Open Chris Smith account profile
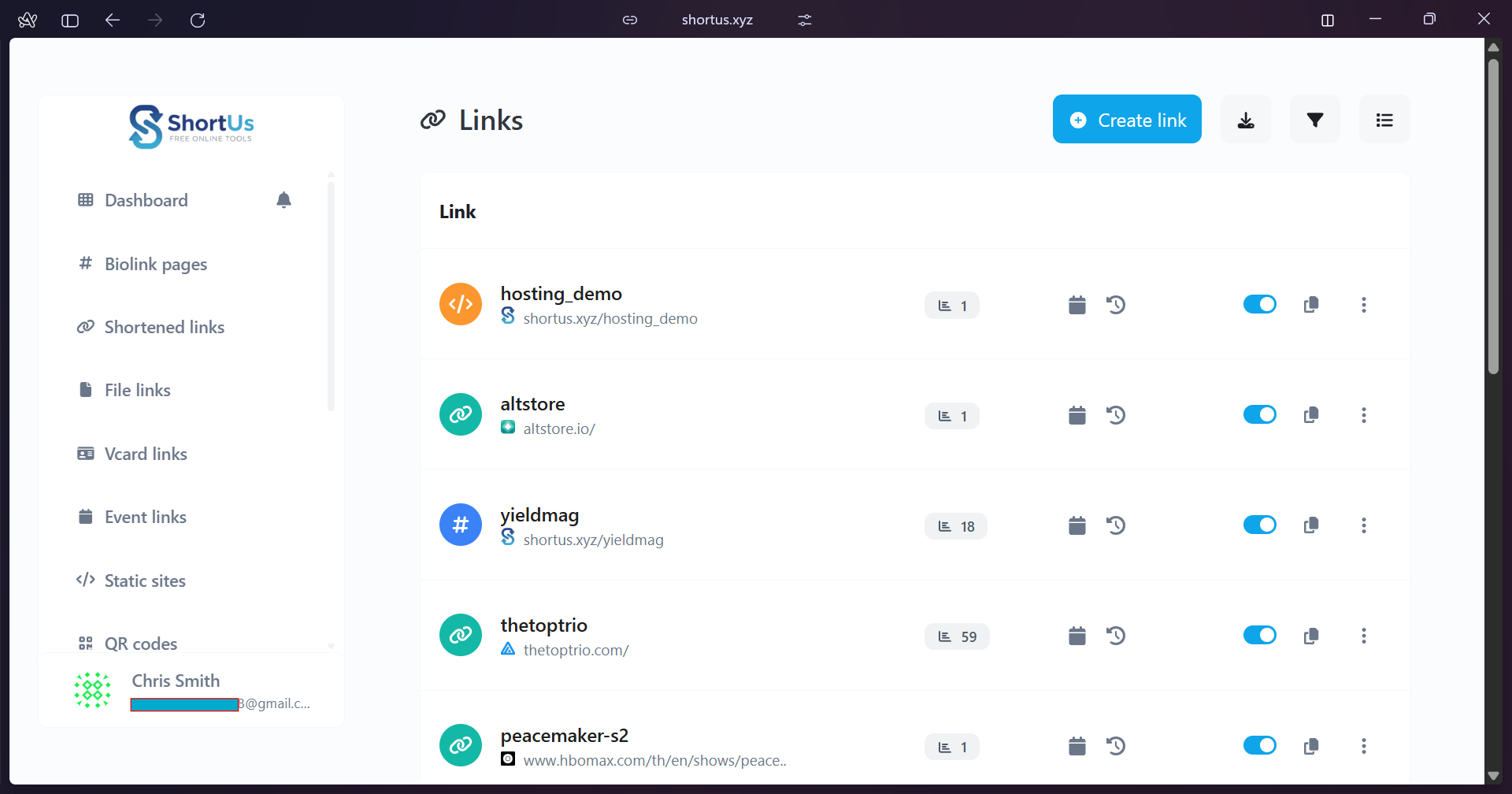1512x794 pixels. tap(175, 681)
